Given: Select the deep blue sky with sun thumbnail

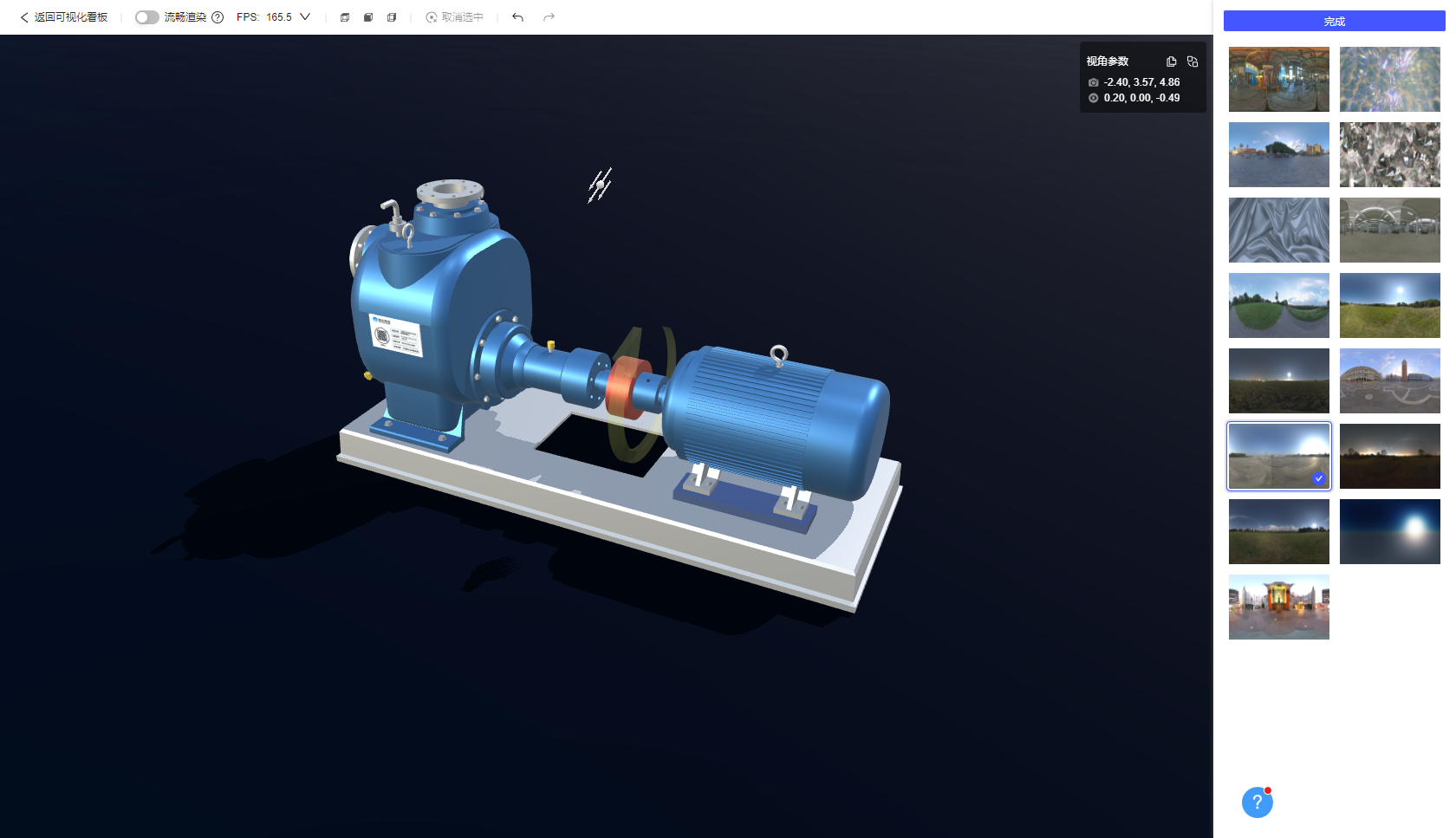Looking at the screenshot, I should click(x=1390, y=531).
